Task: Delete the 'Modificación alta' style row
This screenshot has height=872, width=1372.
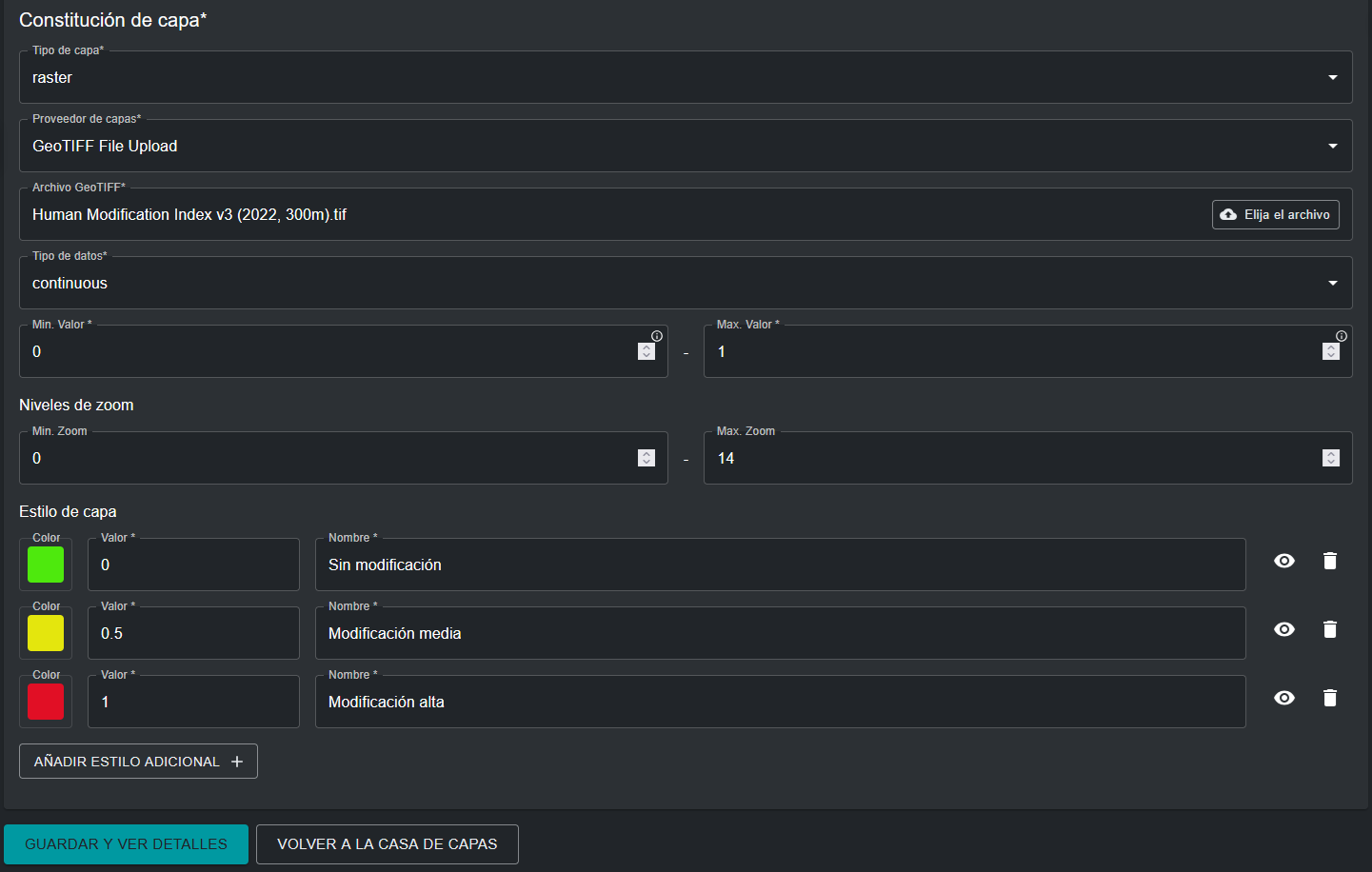Action: (x=1330, y=698)
